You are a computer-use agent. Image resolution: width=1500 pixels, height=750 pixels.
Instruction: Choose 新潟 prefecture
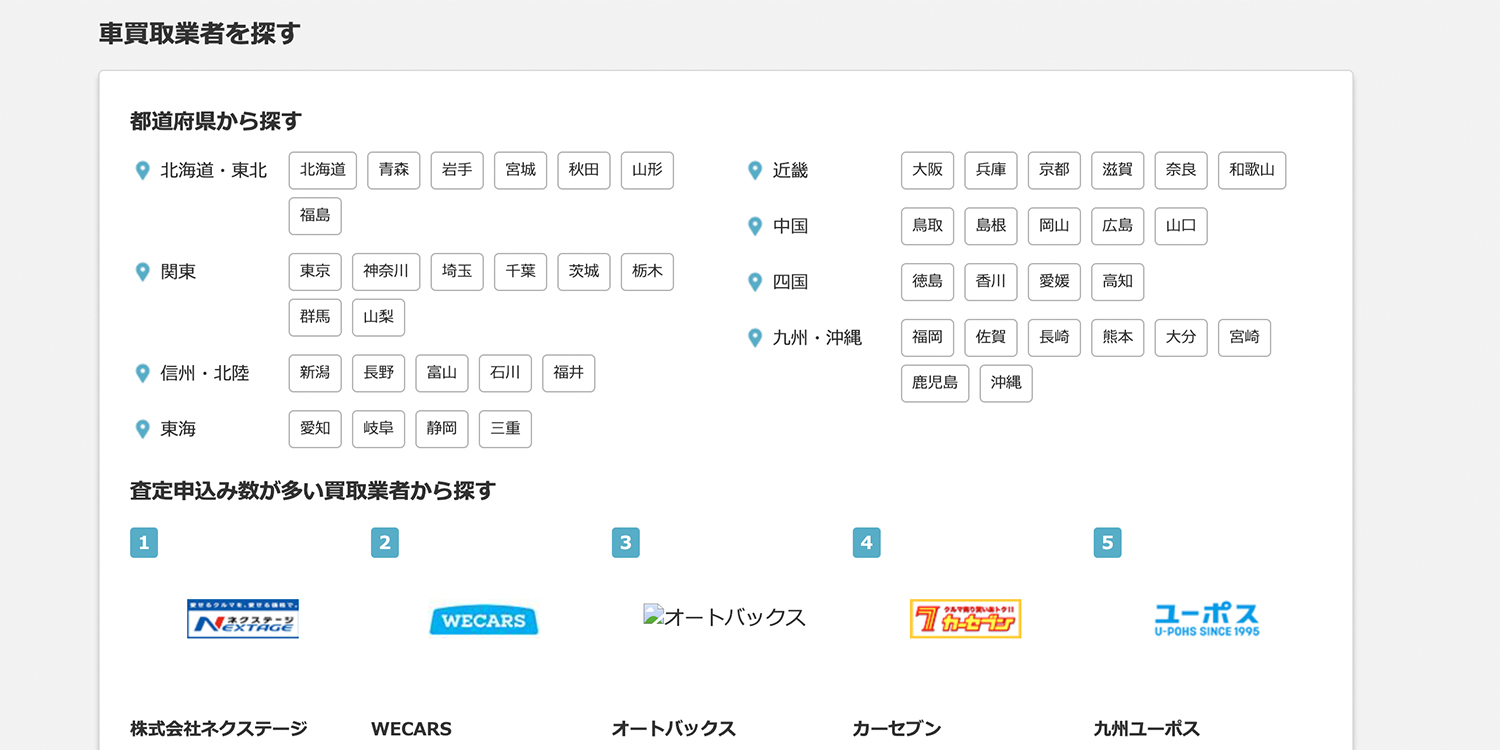click(315, 373)
